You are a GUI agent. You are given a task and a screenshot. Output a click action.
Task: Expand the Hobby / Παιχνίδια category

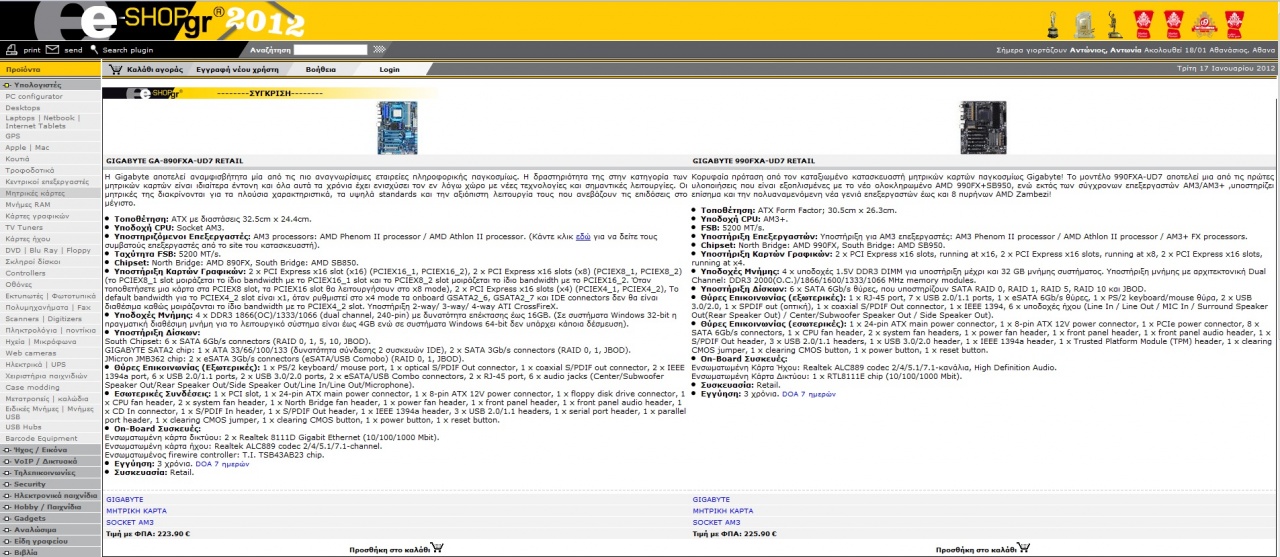click(50, 506)
